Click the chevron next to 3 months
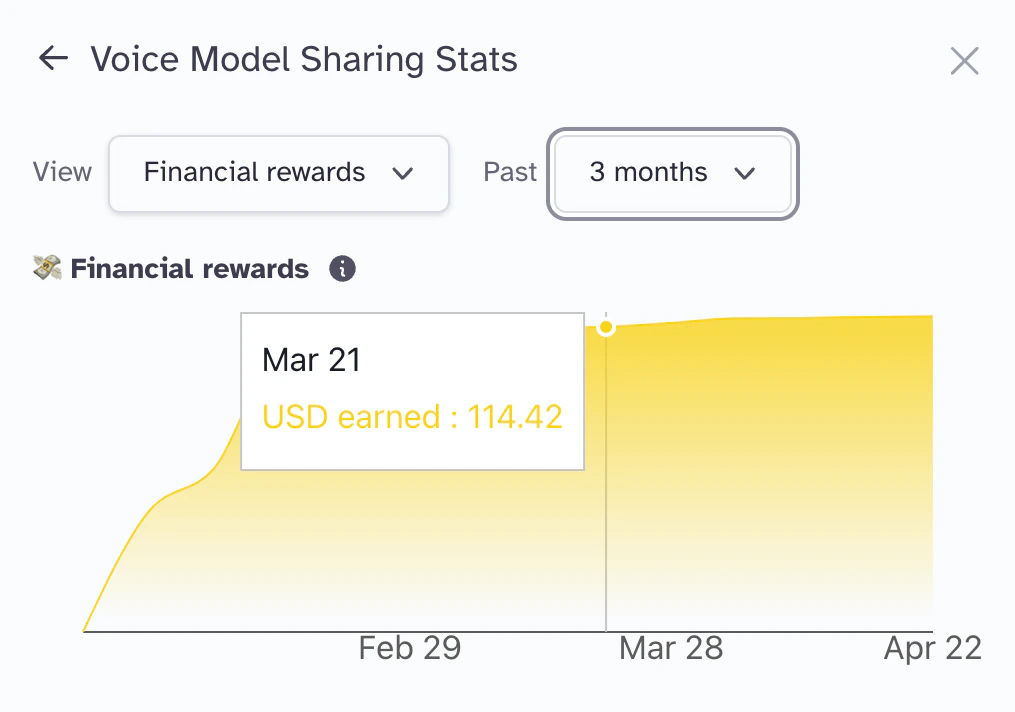The image size is (1015, 712). pyautogui.click(x=744, y=174)
